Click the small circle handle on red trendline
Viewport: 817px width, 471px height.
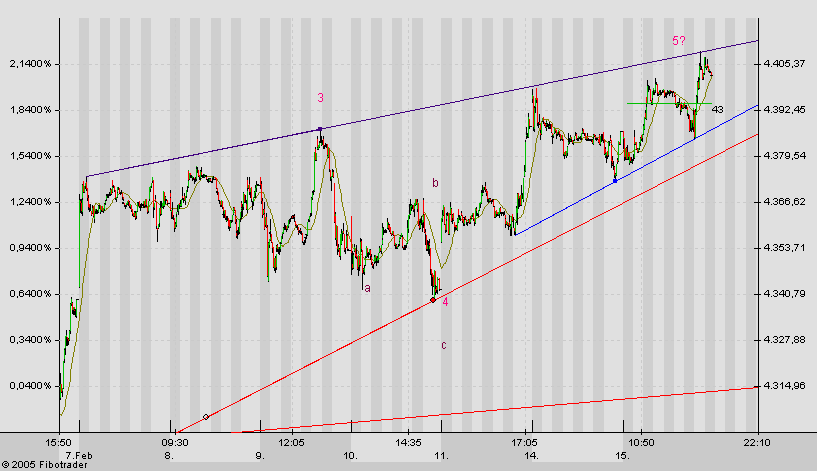point(206,416)
